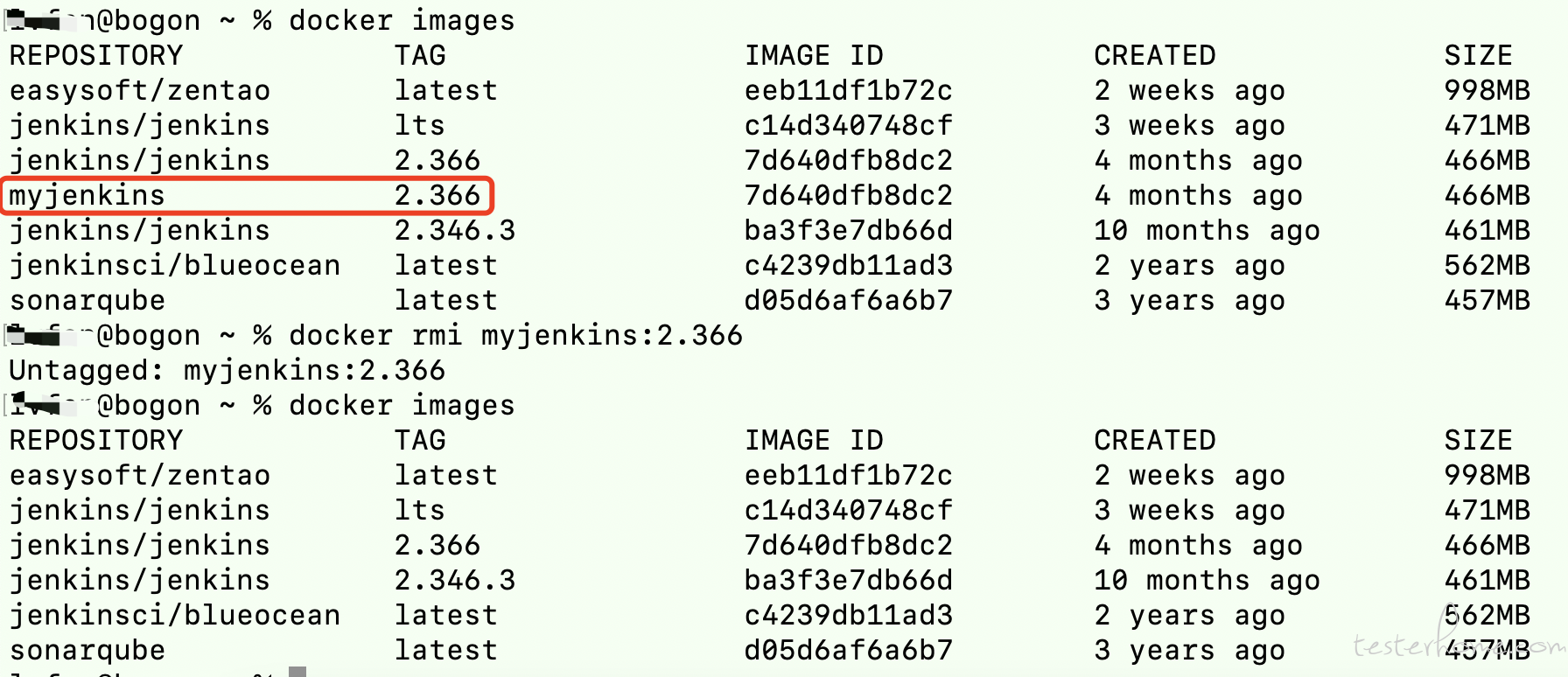This screenshot has height=677, width=1568.
Task: Click 2.346.3 tag in second table
Action: (455, 581)
